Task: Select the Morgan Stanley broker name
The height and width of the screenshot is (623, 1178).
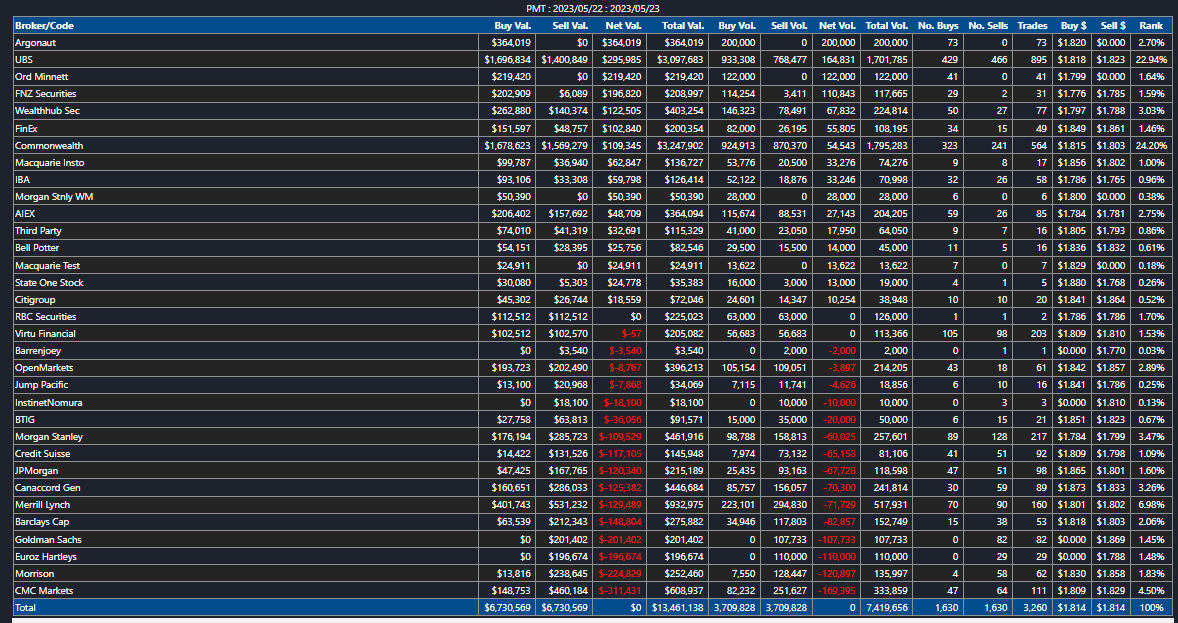Action: [x=49, y=437]
